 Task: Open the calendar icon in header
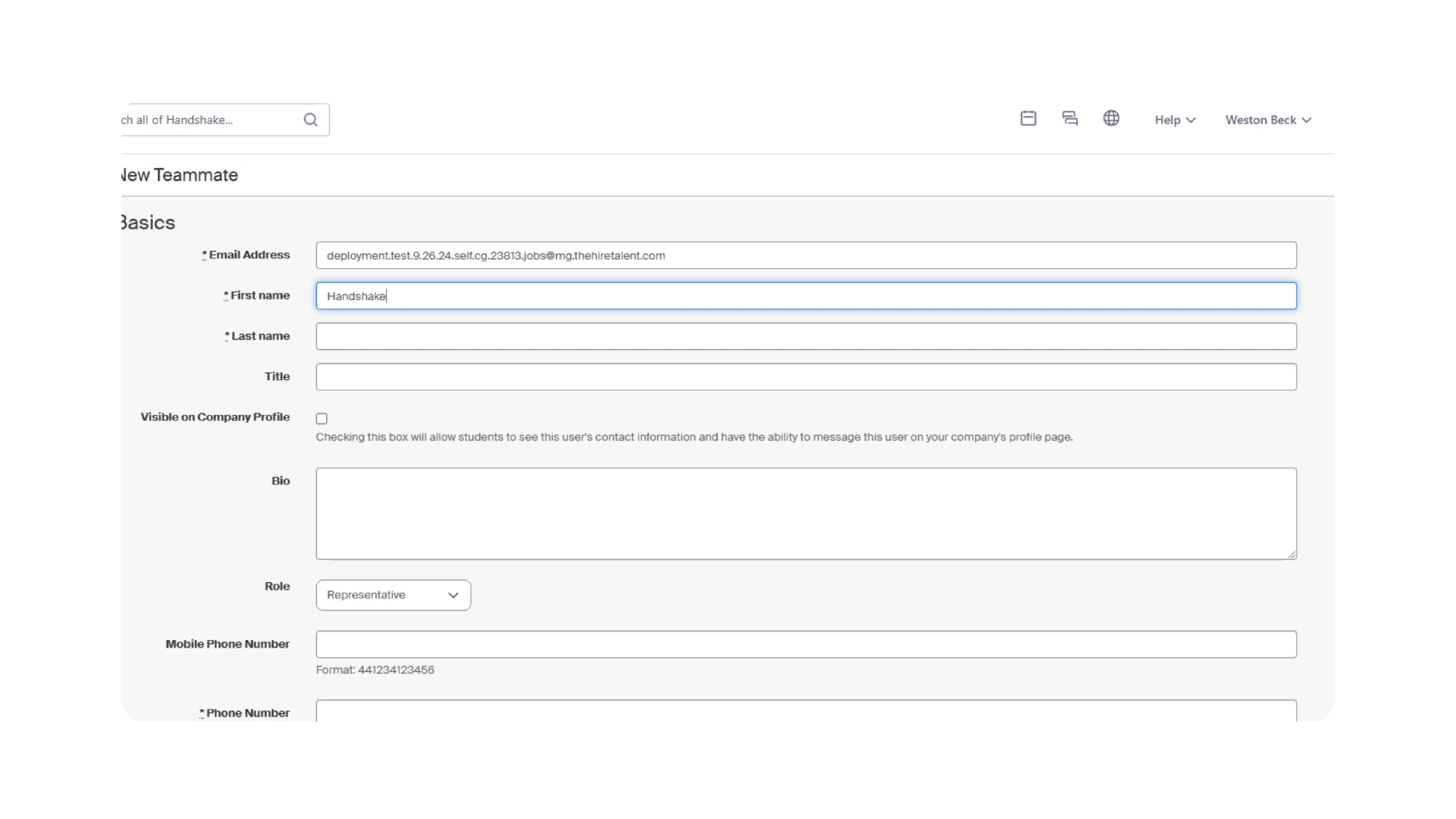pos(1028,118)
